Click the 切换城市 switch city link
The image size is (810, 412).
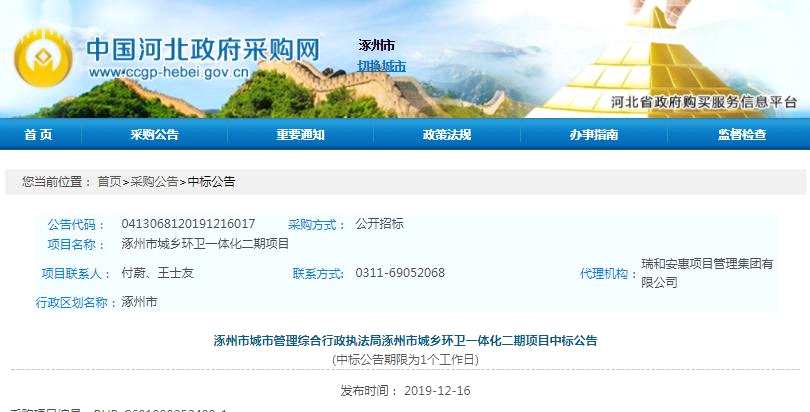point(382,66)
